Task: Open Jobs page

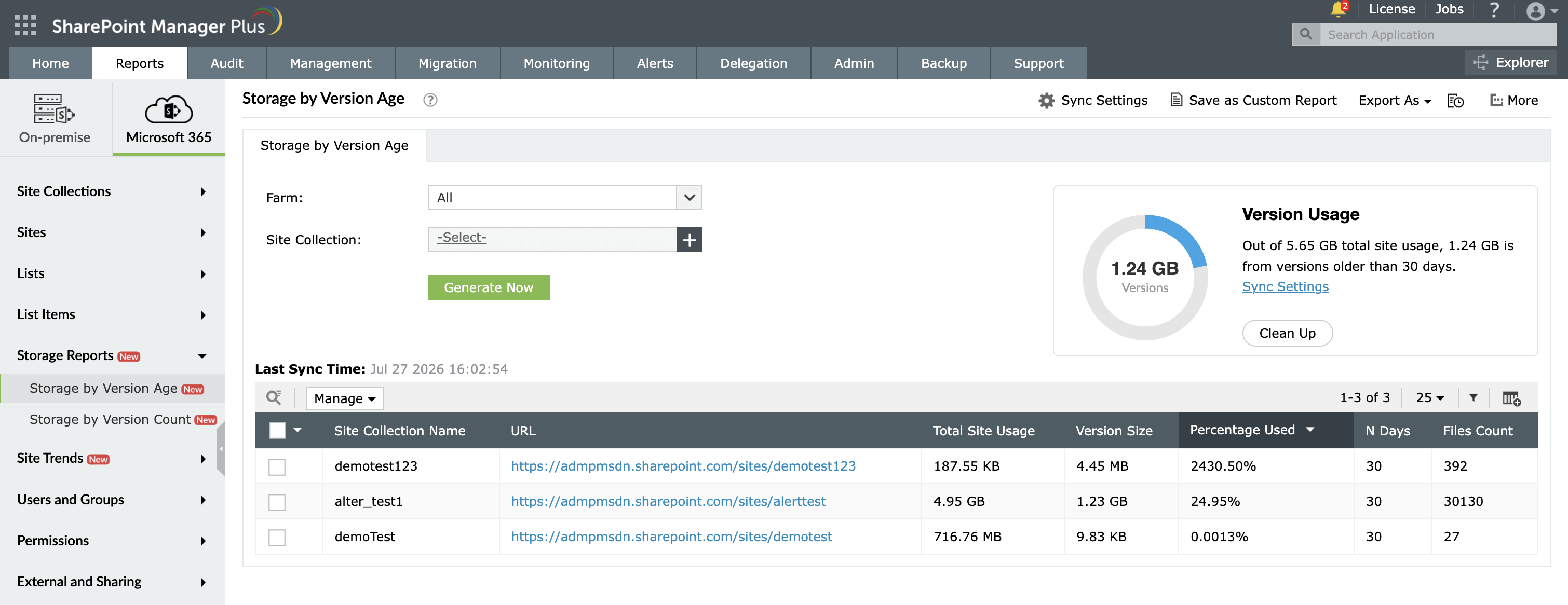Action: (1449, 9)
